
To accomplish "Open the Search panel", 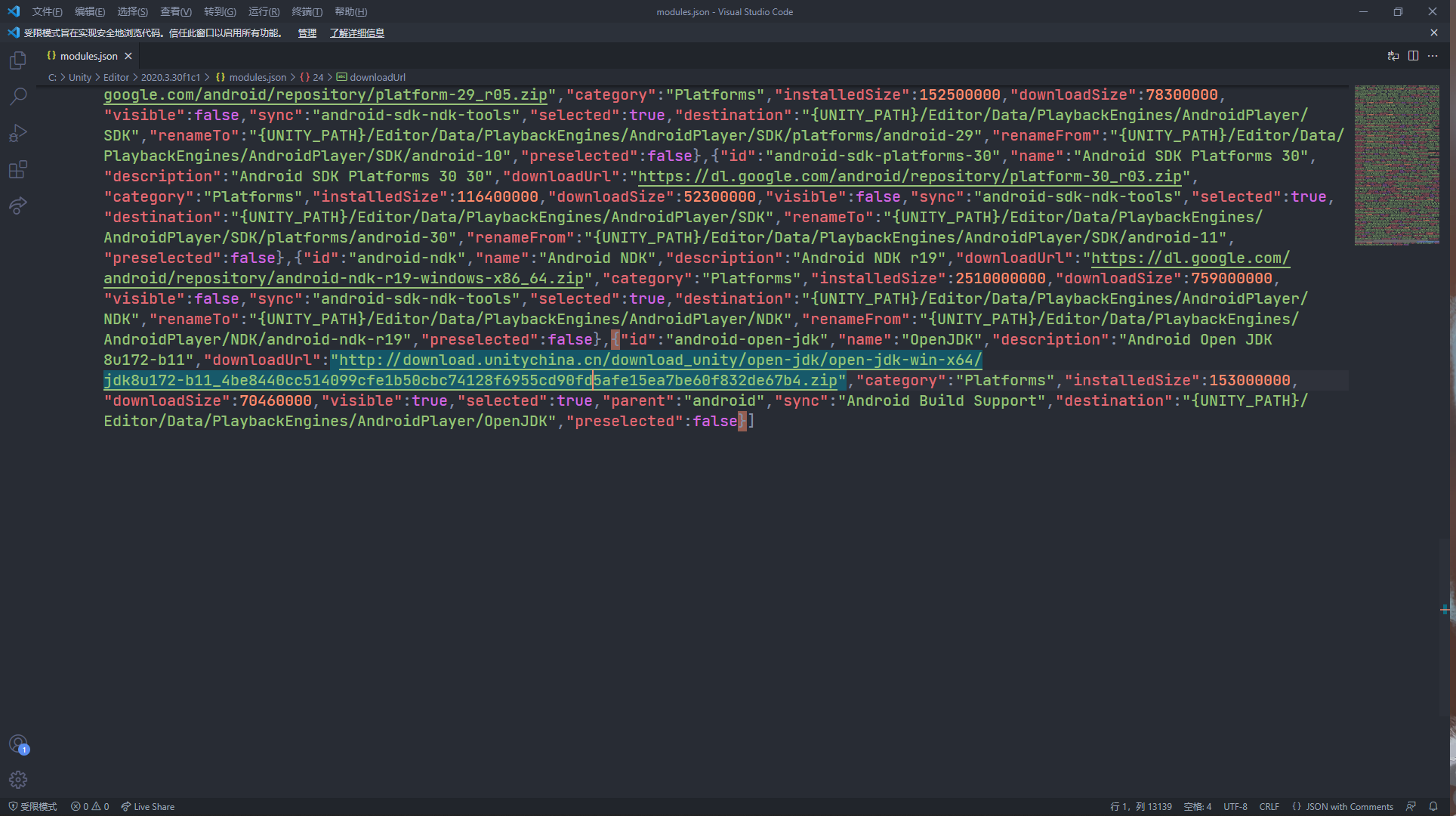I will [x=17, y=96].
